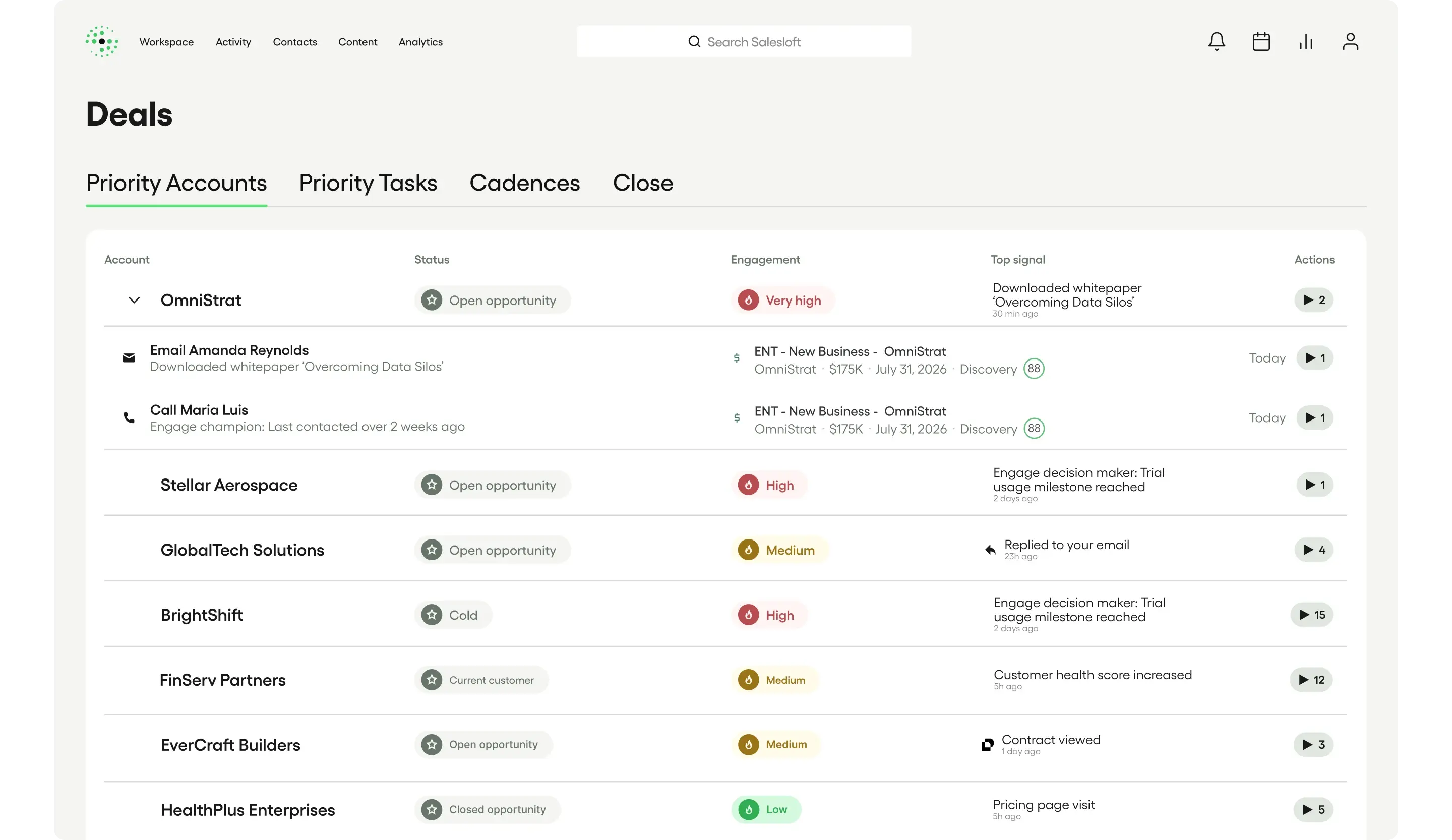Switch to the Priority Tasks tab

368,183
